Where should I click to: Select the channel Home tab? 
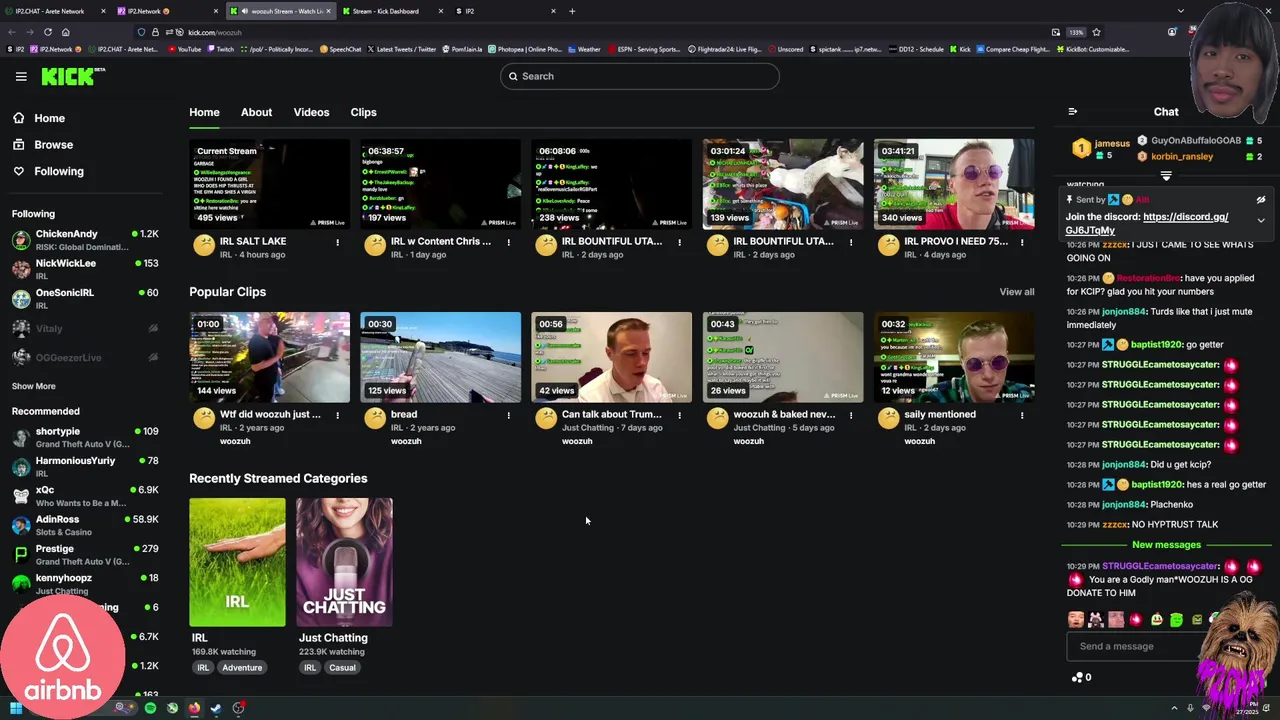click(204, 112)
